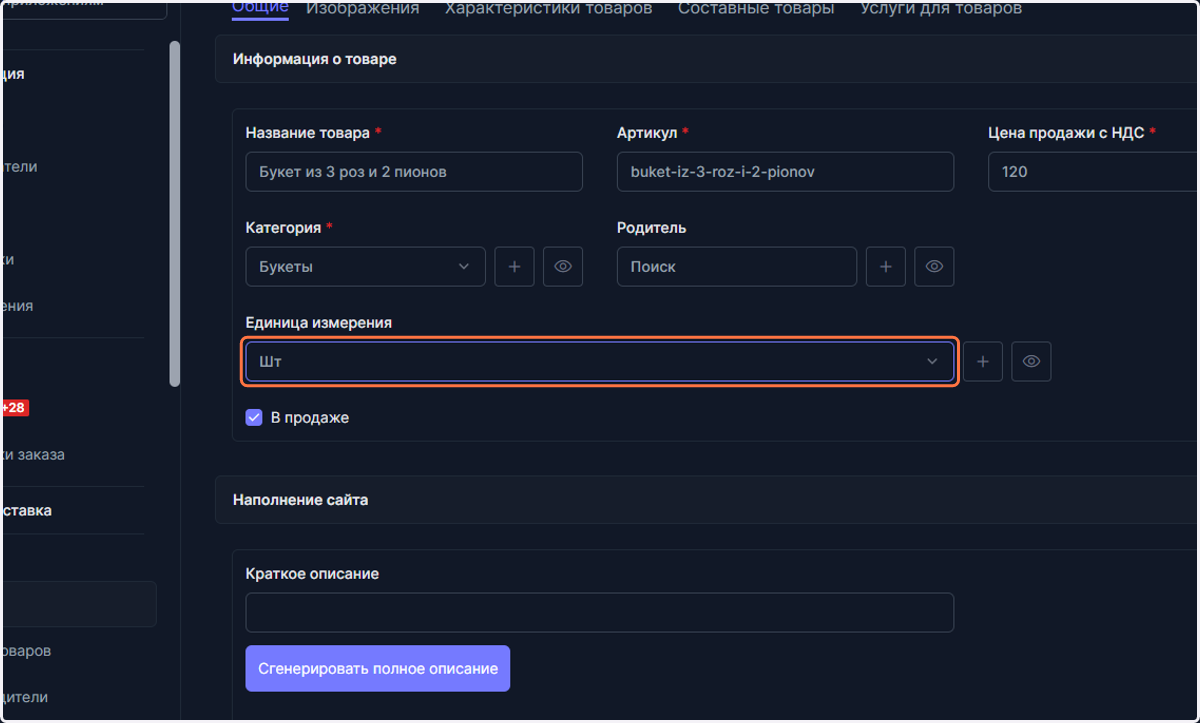
Task: Focus the Цена продажи с НДС field
Action: pyautogui.click(x=1093, y=172)
